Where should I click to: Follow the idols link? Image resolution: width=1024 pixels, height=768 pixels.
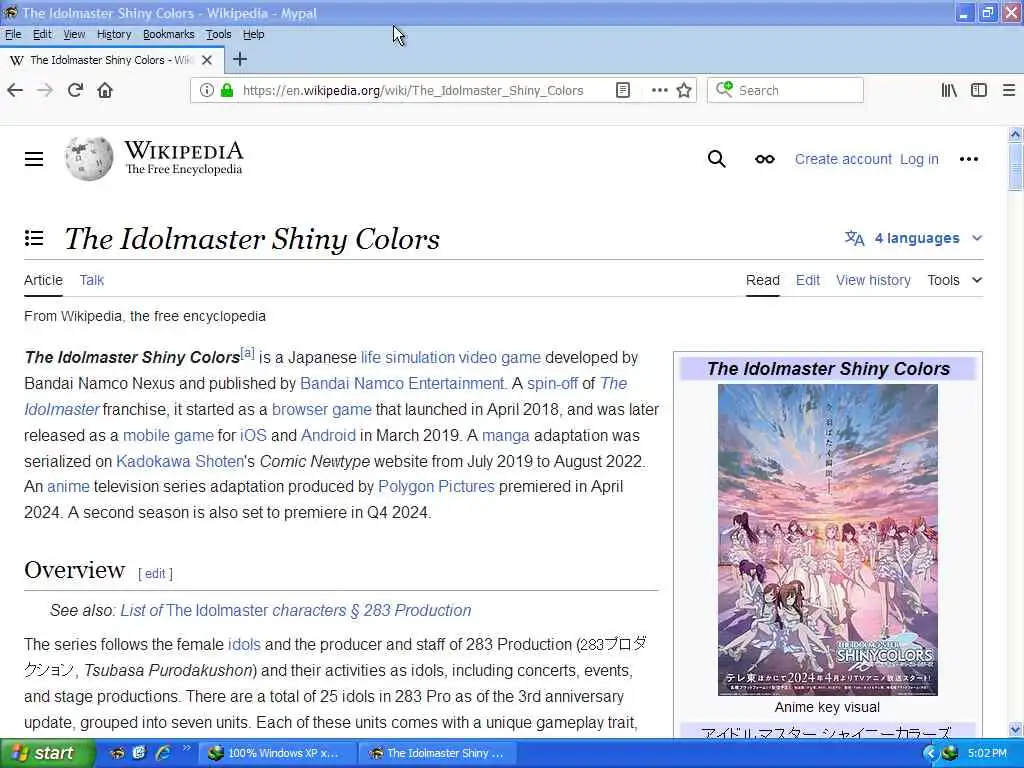tap(244, 644)
